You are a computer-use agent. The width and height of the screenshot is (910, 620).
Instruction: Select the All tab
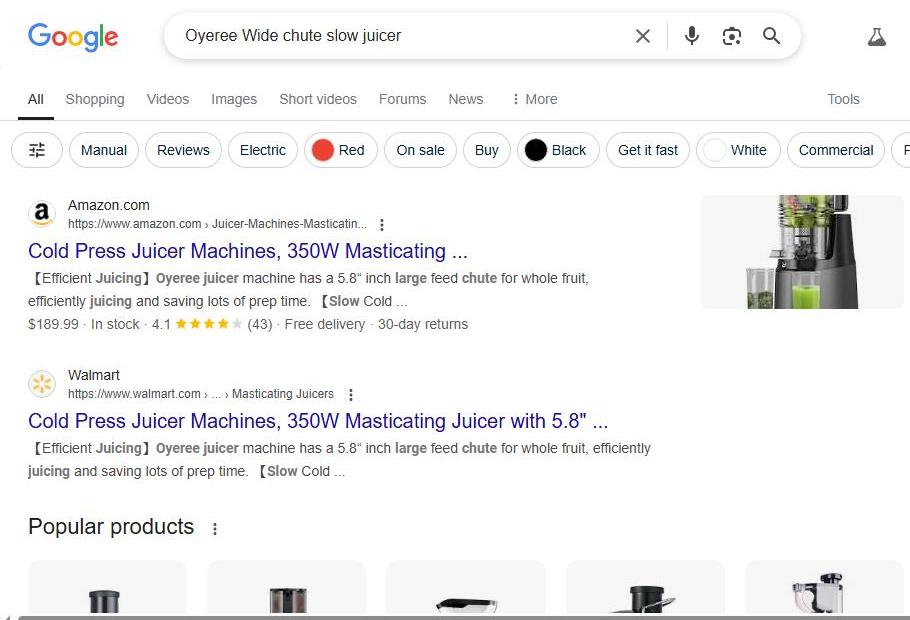(x=35, y=99)
